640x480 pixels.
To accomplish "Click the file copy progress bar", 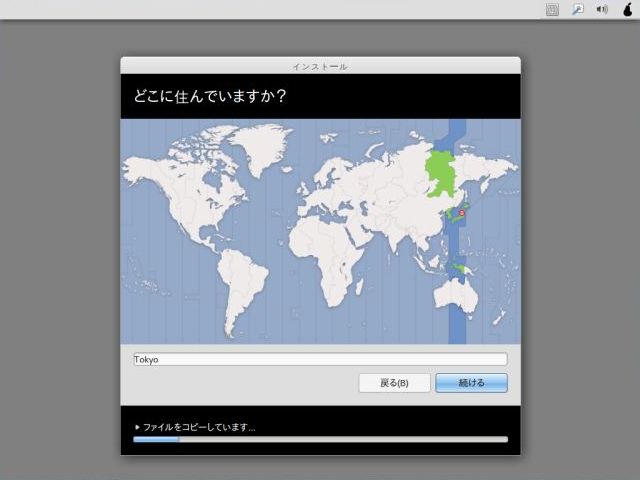I will [x=320, y=439].
